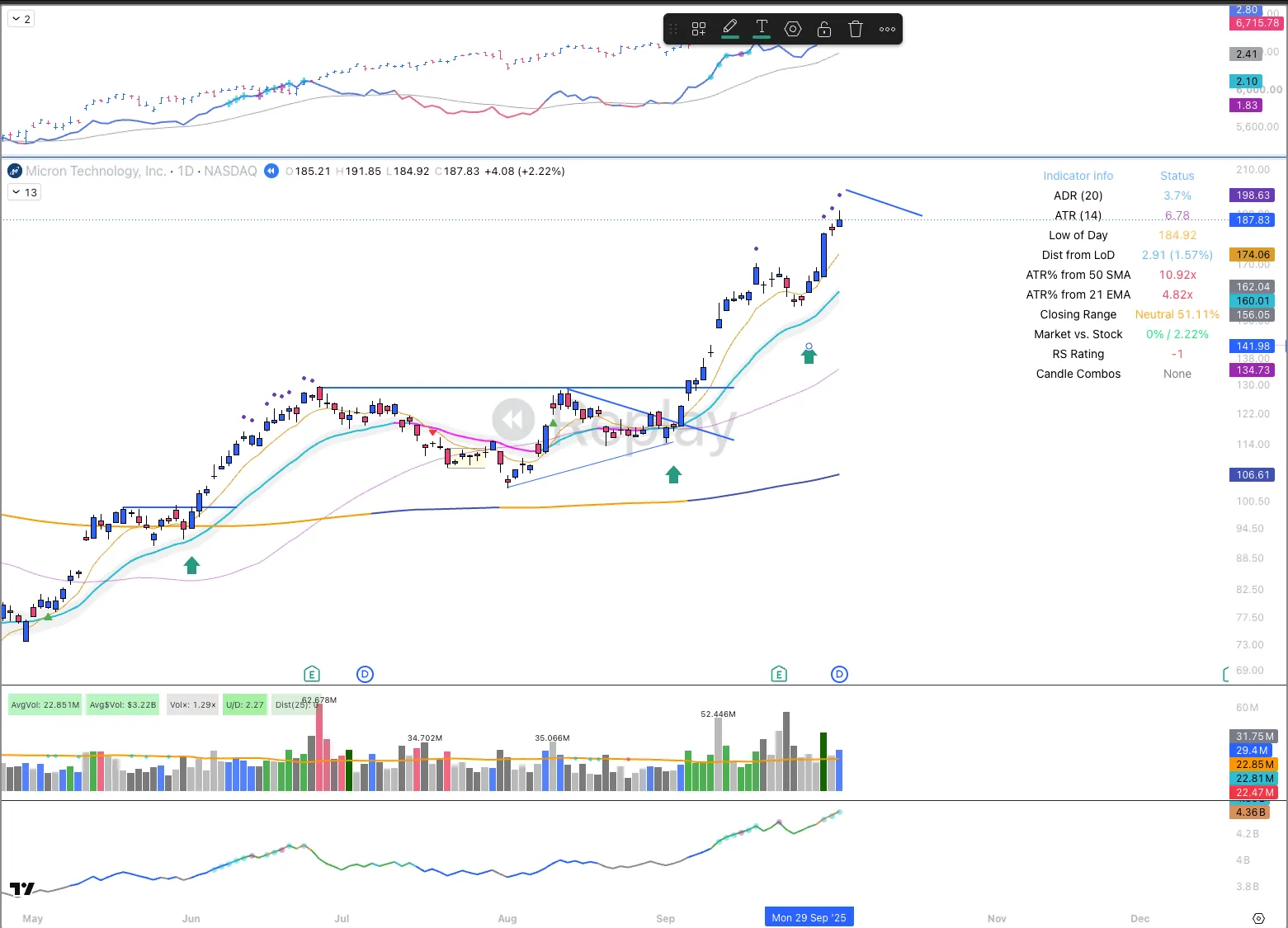
Task: Click the 106.61 moving average price label
Action: [1253, 474]
